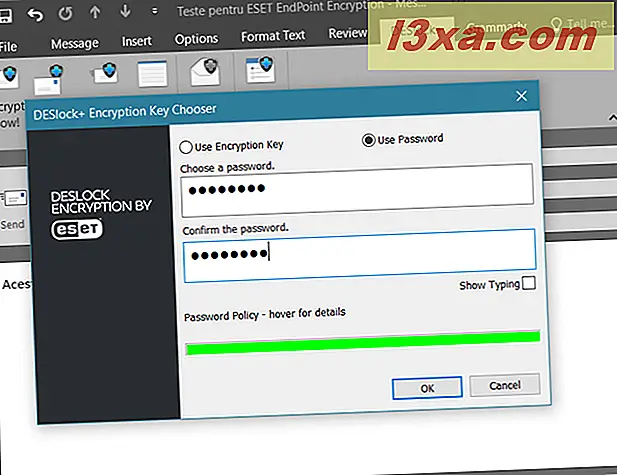Click the Undo arrow in title bar
This screenshot has height=475, width=617.
pyautogui.click(x=35, y=15)
